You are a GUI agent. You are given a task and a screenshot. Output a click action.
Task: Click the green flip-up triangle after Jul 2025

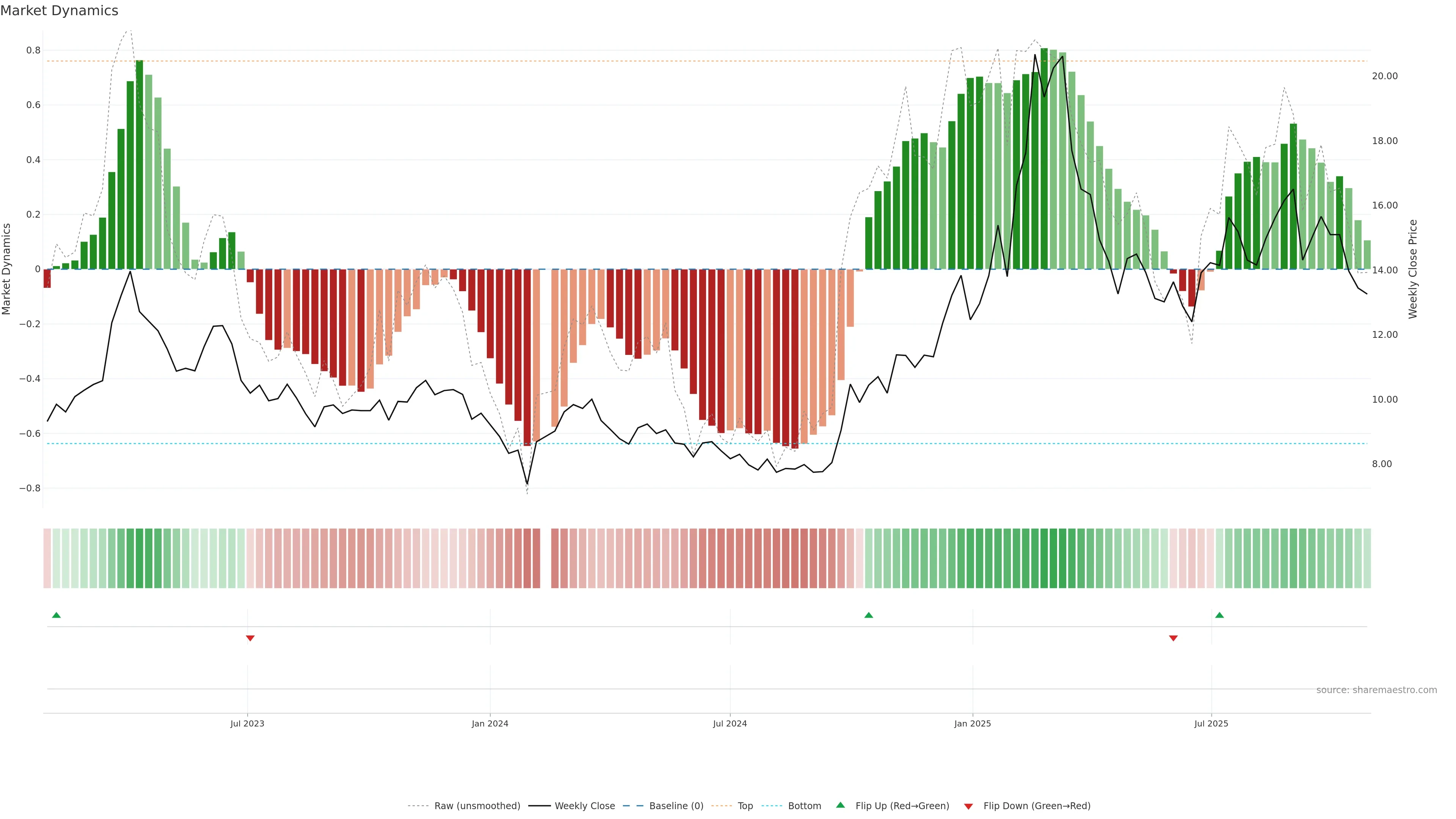pos(1219,615)
